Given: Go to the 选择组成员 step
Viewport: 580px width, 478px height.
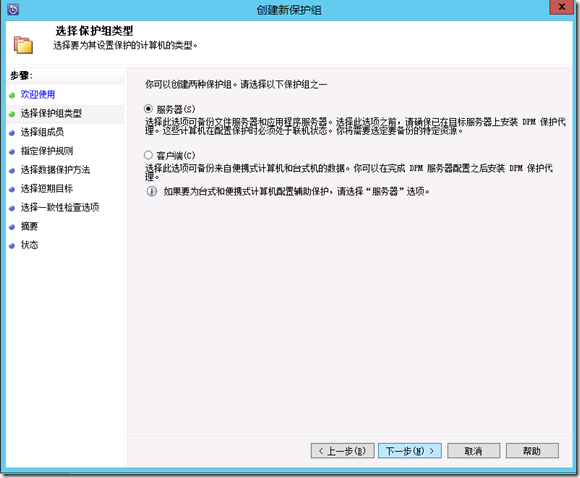Looking at the screenshot, I should click(x=42, y=132).
